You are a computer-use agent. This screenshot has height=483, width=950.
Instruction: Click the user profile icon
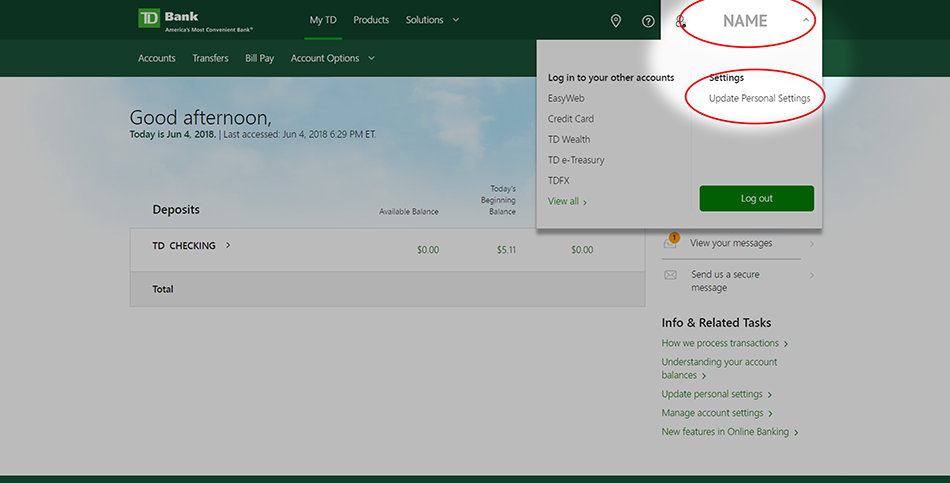click(680, 21)
